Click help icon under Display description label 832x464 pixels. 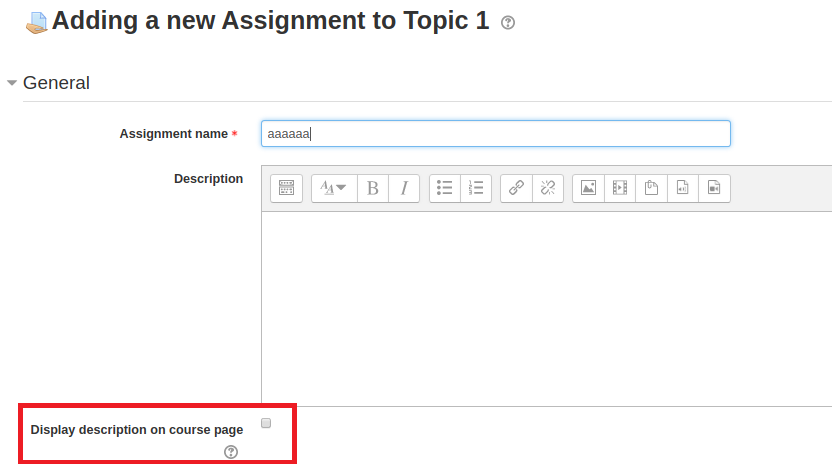pyautogui.click(x=231, y=452)
